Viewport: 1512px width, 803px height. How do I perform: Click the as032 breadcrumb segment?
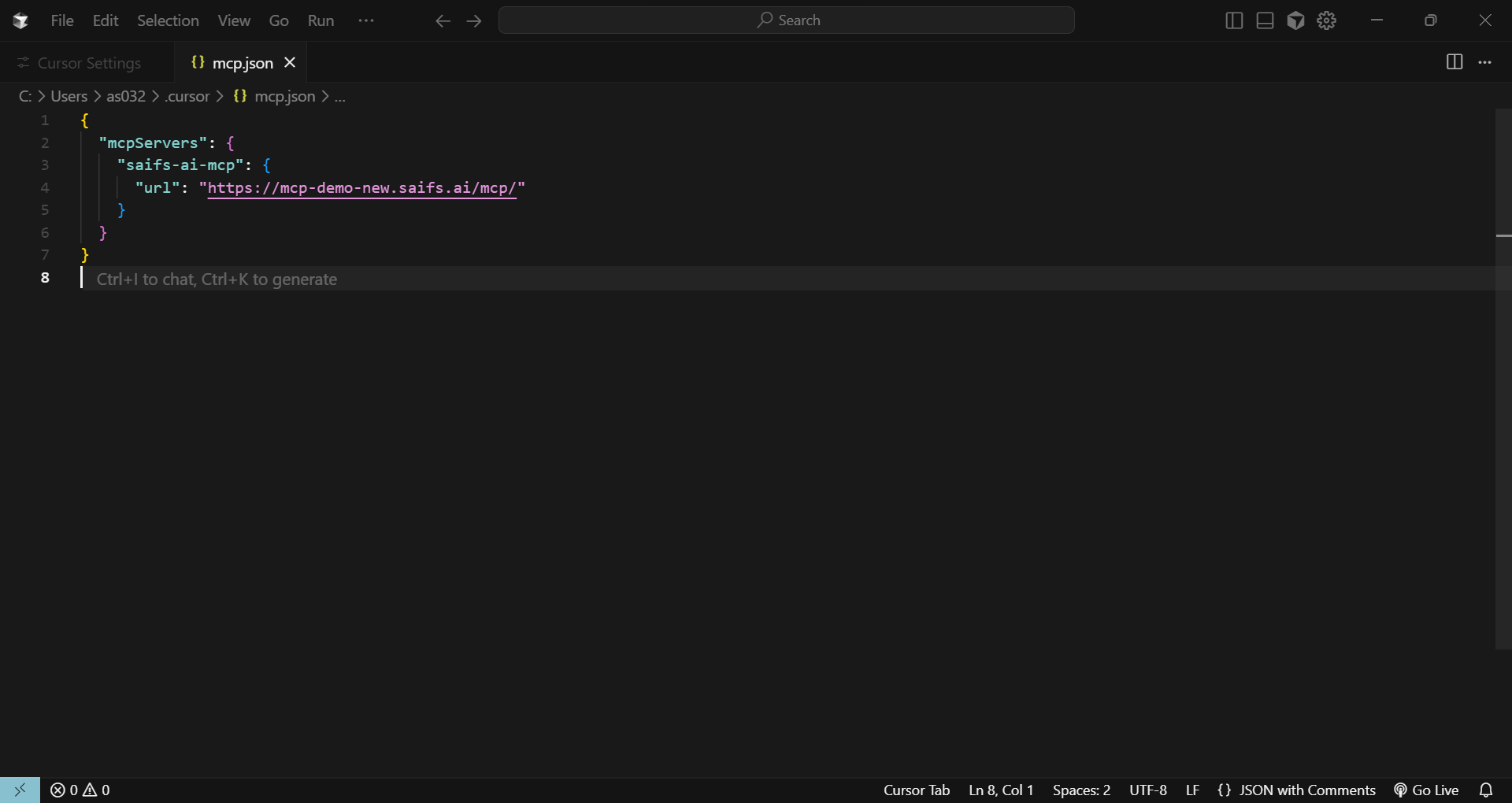(x=126, y=96)
